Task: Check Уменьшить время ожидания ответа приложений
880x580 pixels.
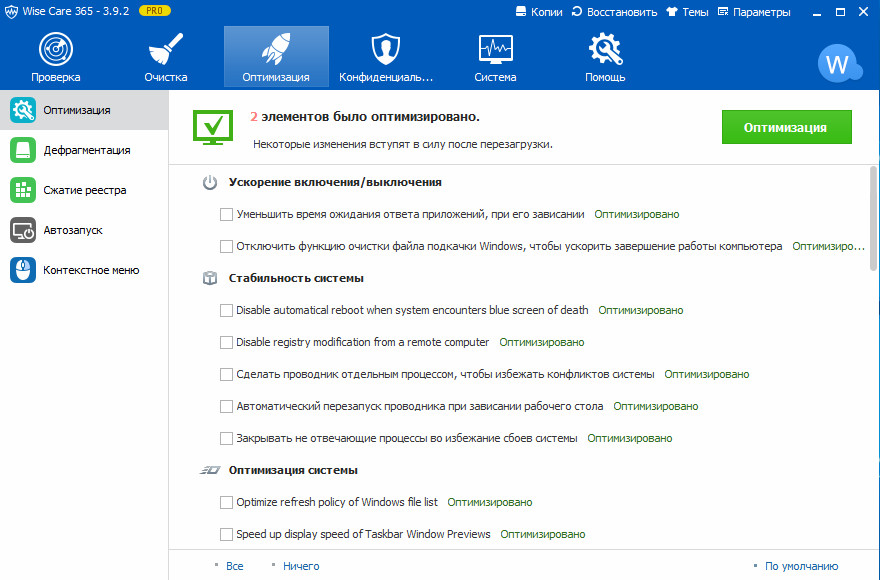Action: coord(226,214)
